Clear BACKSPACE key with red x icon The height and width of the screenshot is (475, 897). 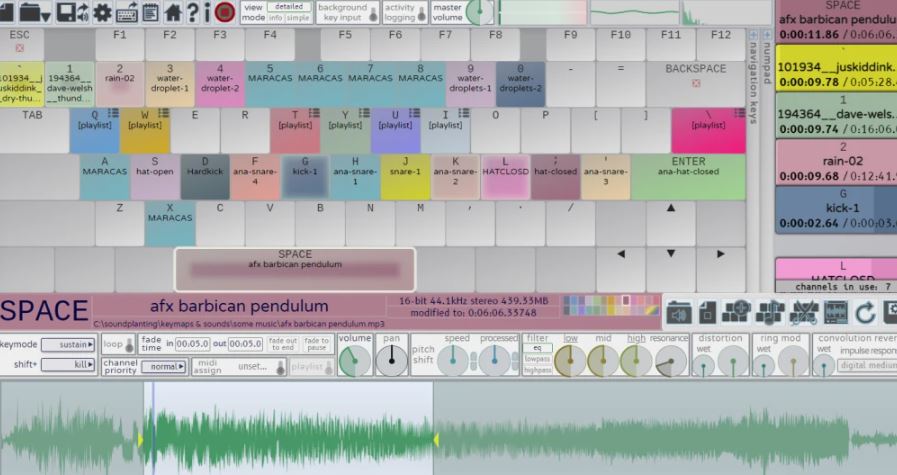(696, 83)
